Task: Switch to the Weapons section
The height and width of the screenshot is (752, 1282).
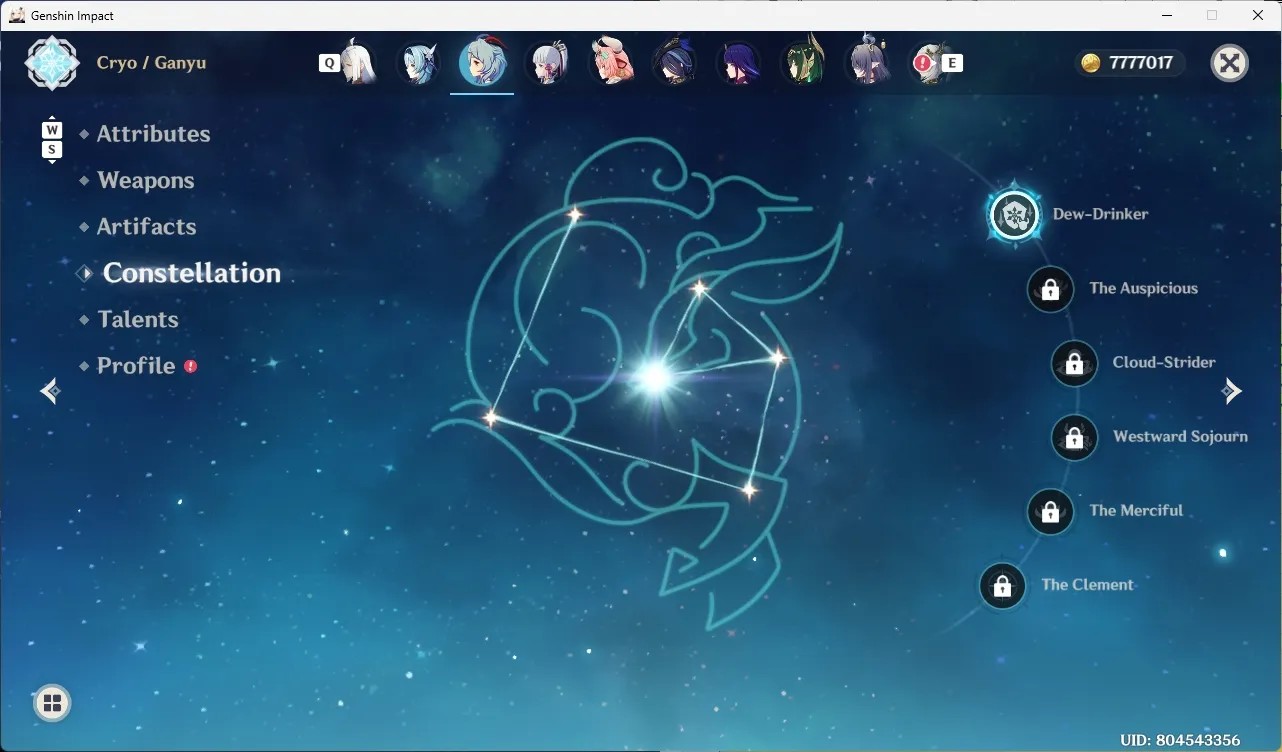Action: 146,181
